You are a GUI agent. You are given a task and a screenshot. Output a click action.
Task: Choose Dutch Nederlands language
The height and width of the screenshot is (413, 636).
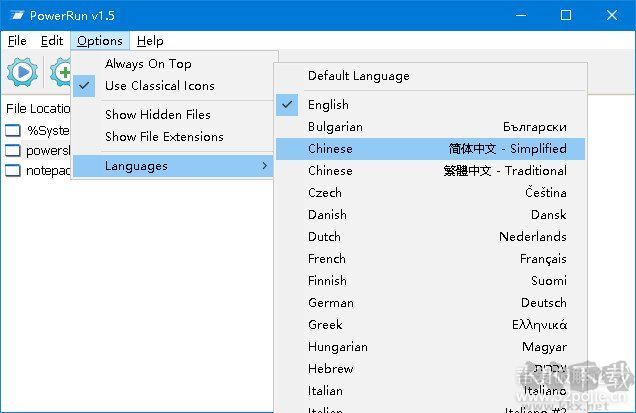click(x=431, y=237)
